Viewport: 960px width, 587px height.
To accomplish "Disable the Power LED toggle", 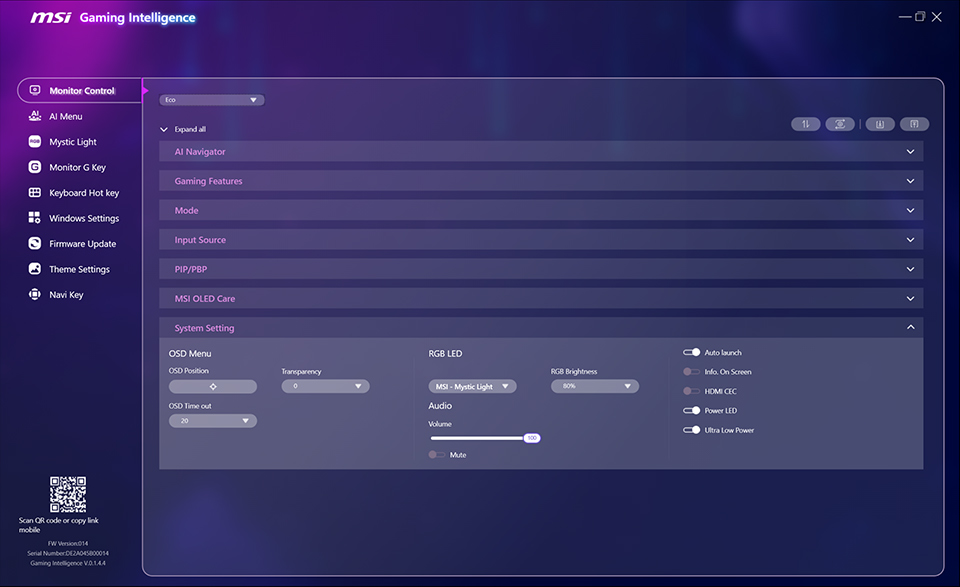I will point(691,410).
